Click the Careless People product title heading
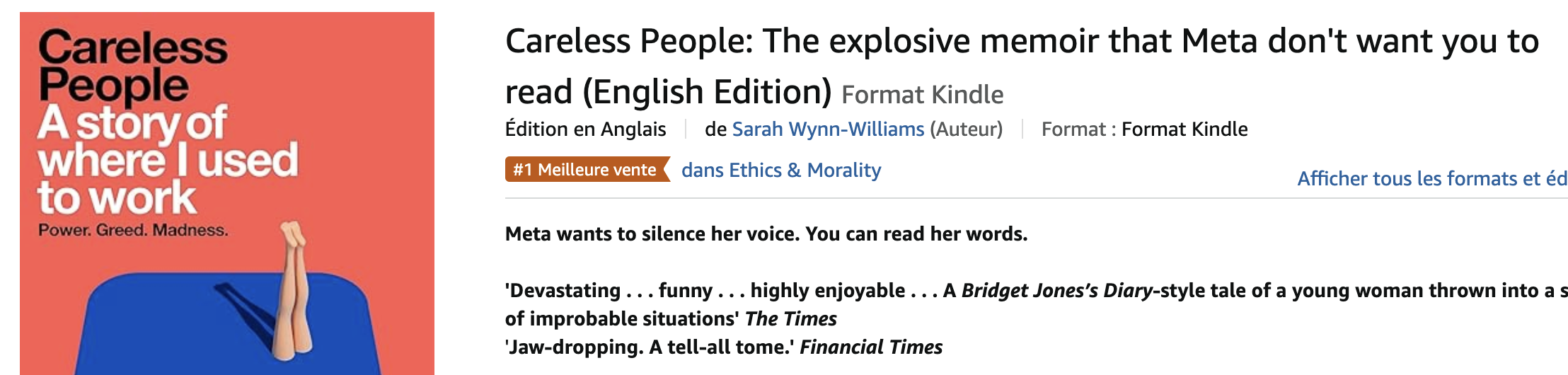Image resolution: width=1568 pixels, height=375 pixels. click(x=1021, y=42)
